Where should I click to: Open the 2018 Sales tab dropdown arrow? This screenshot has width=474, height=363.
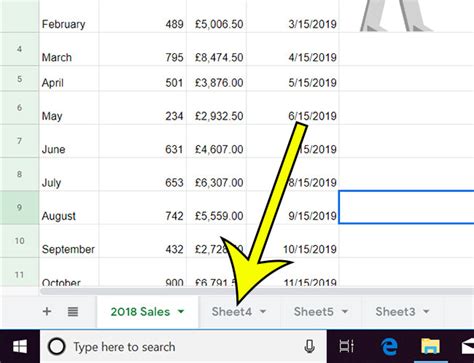[x=181, y=312]
